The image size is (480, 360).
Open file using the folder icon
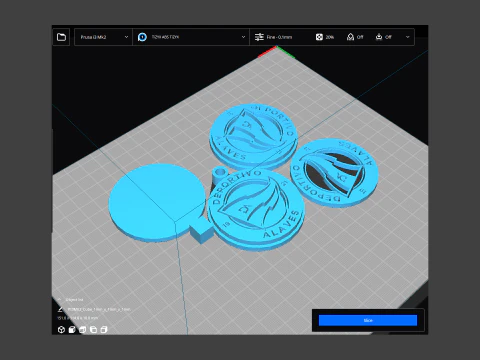61,37
